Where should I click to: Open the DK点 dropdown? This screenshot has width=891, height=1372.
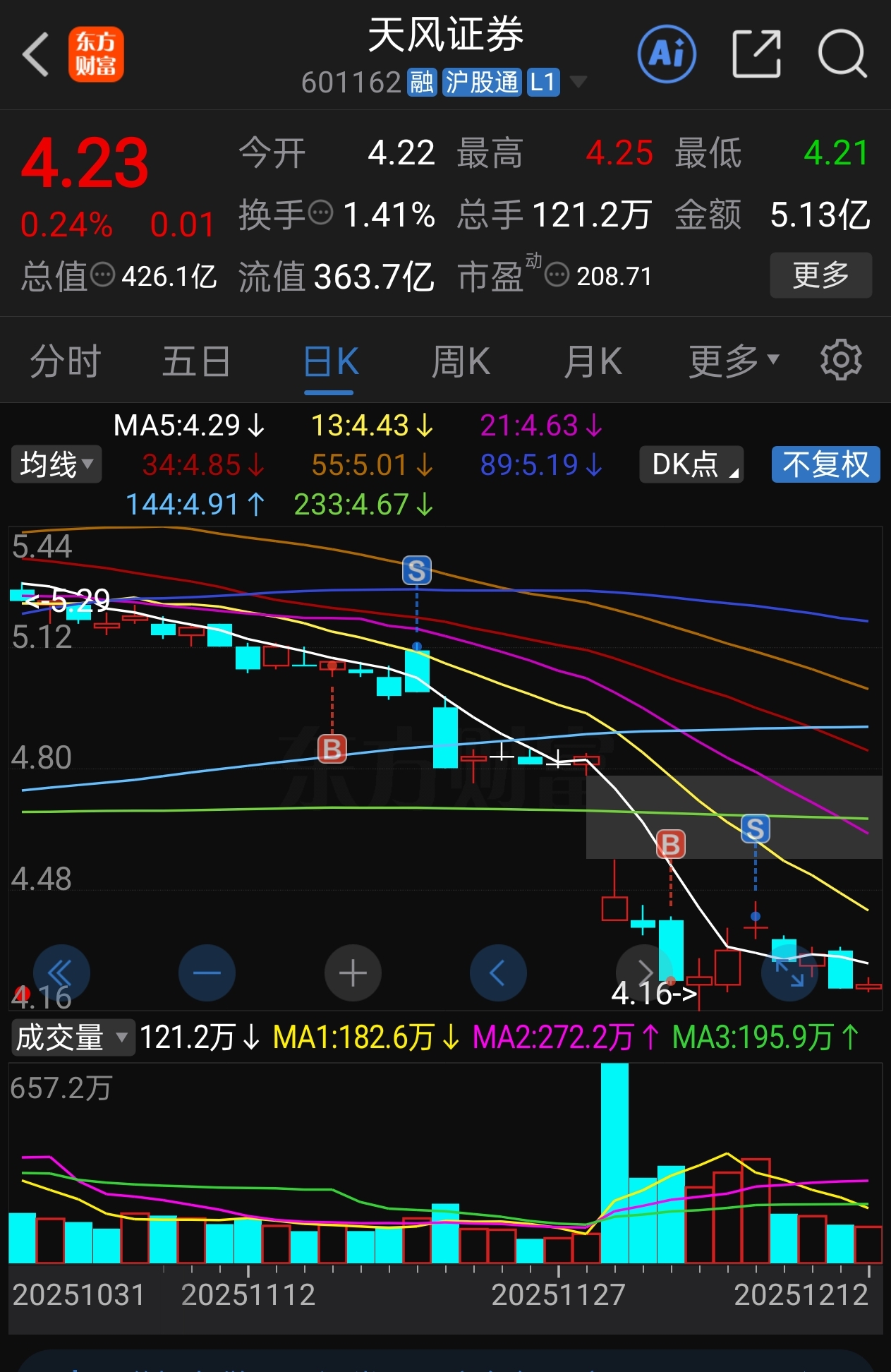691,464
